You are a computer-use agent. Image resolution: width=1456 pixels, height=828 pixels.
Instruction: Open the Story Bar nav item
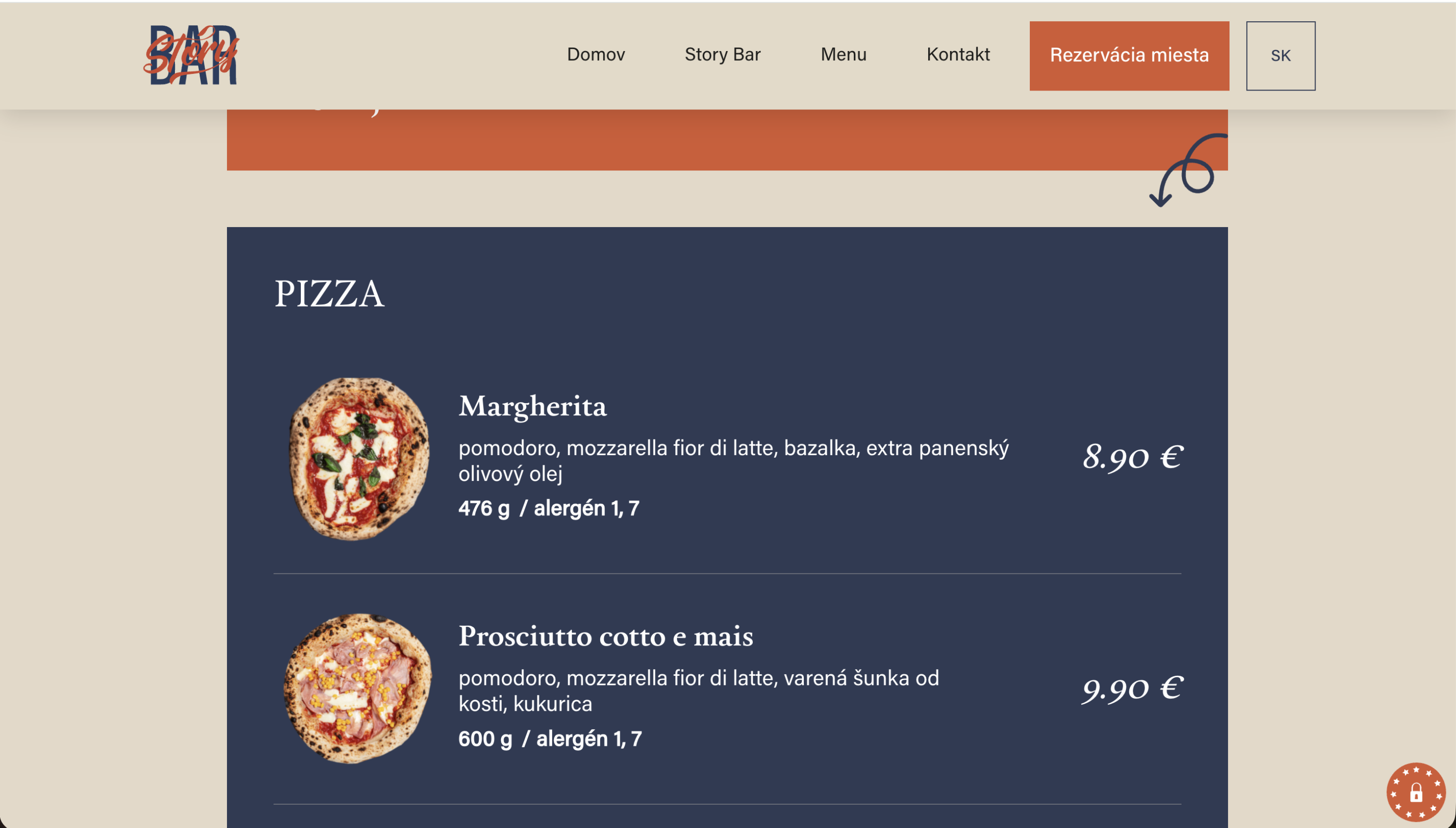pyautogui.click(x=722, y=55)
